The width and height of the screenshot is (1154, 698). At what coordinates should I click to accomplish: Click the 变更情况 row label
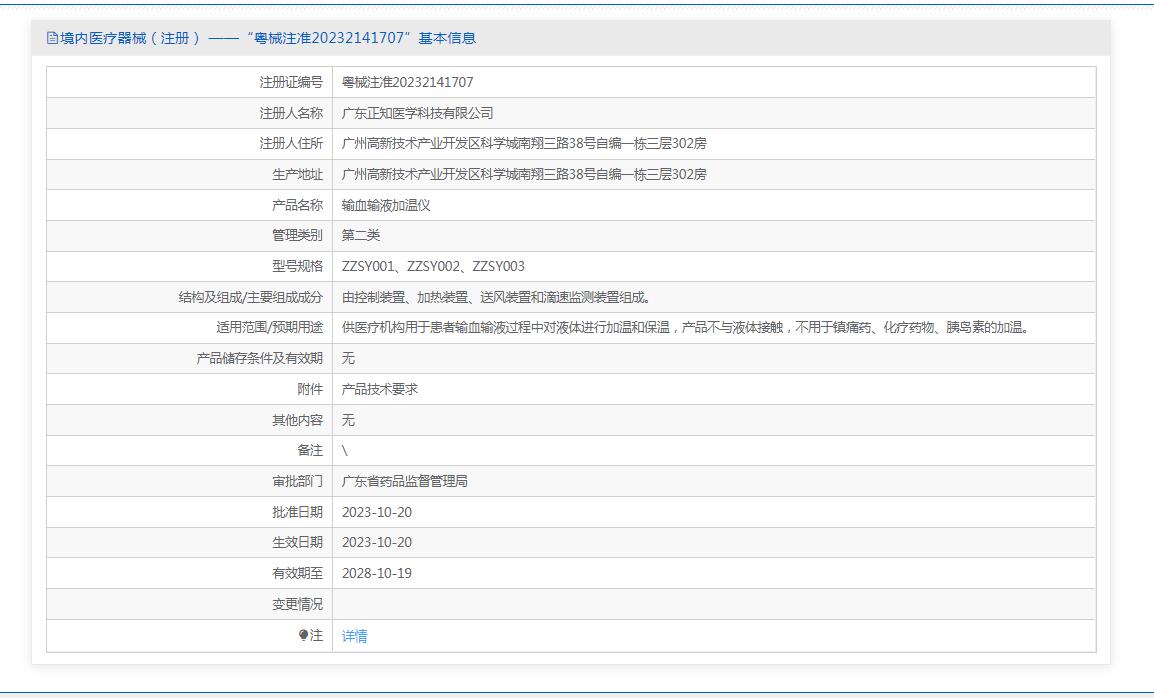coord(297,604)
